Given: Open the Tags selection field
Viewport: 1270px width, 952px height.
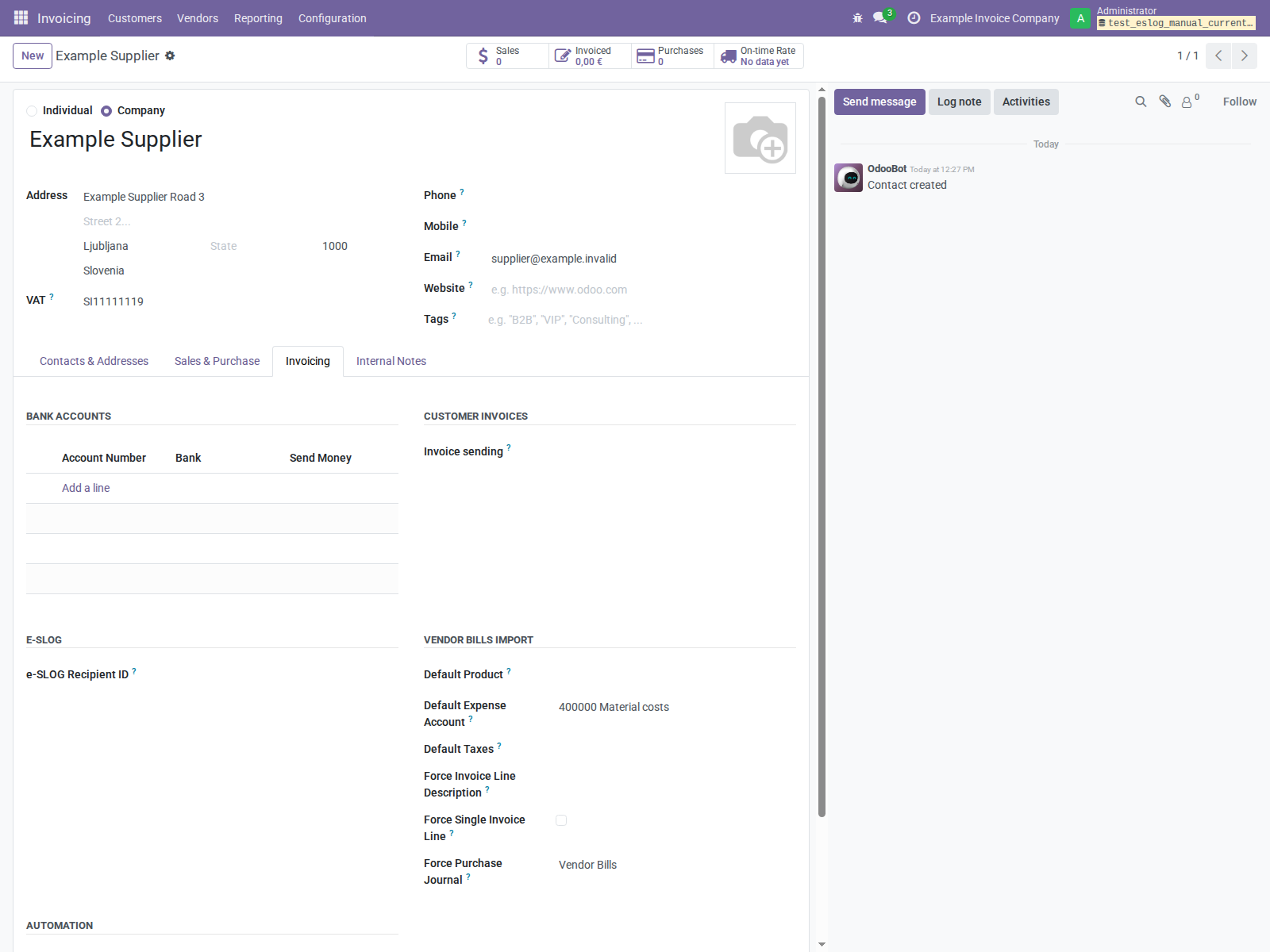Looking at the screenshot, I should click(x=640, y=320).
